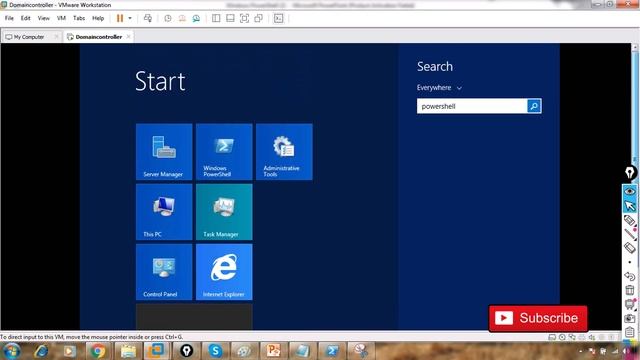Take a snapshot of the VM
The width and height of the screenshot is (640, 360).
tap(168, 18)
